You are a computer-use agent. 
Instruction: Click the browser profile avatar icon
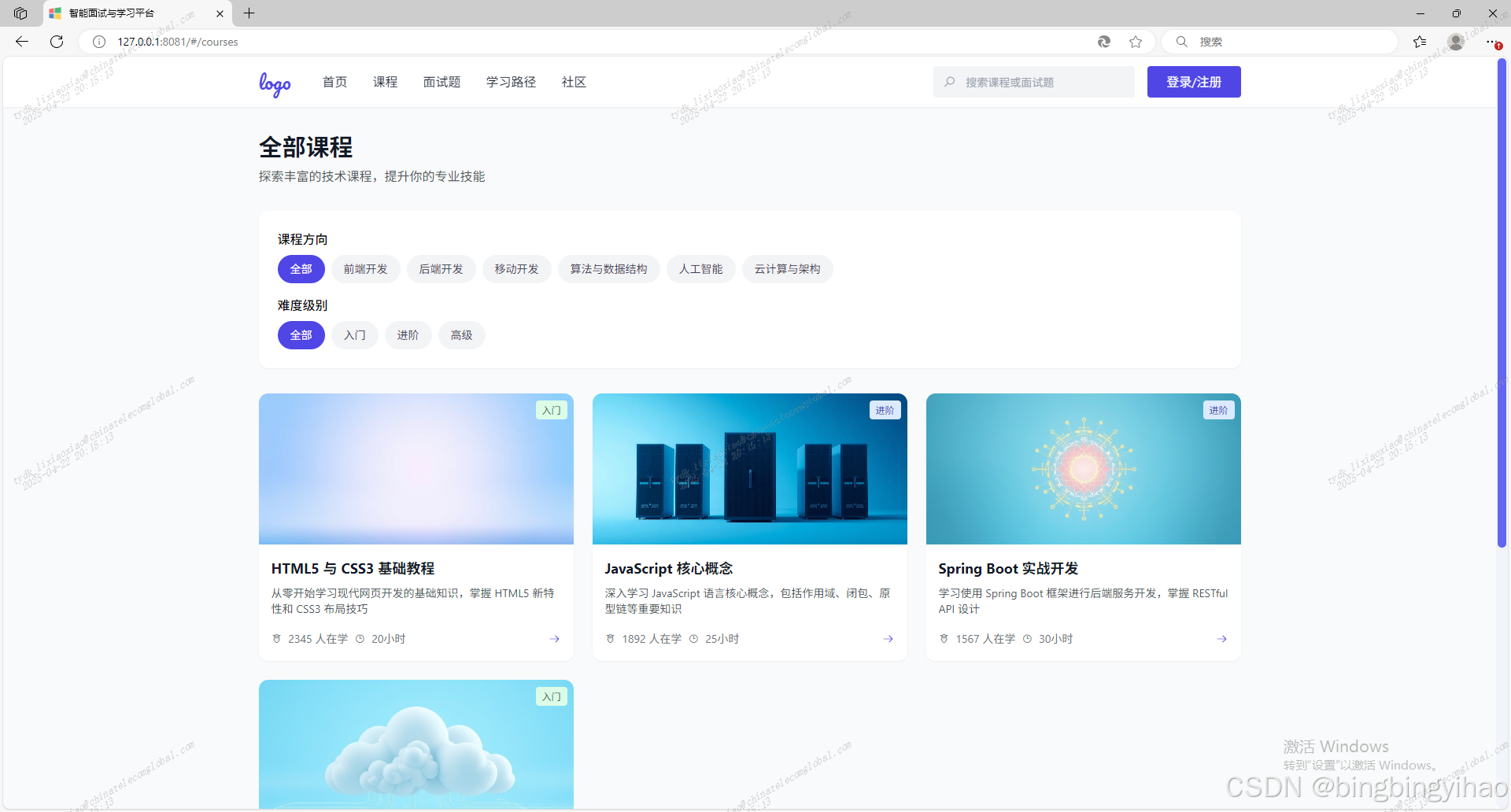[1456, 42]
